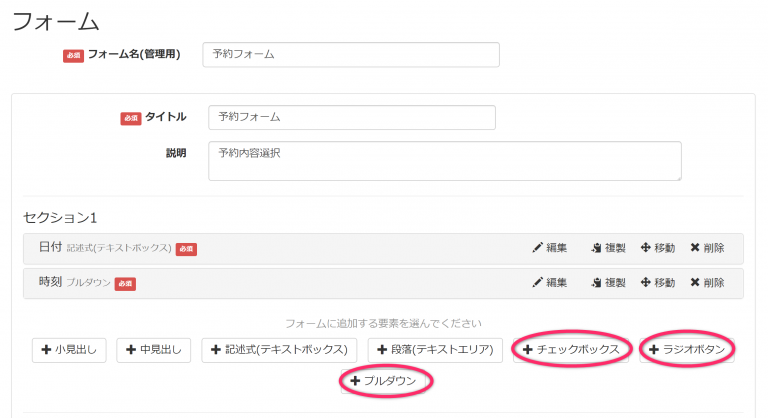
Task: Click the 必須 badge in the 時刻 row
Action: (x=125, y=284)
